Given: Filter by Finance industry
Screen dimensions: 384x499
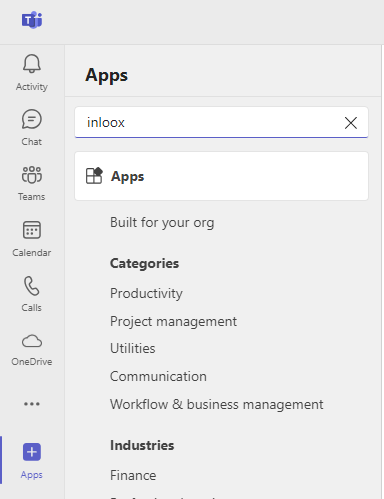Looking at the screenshot, I should tap(133, 475).
